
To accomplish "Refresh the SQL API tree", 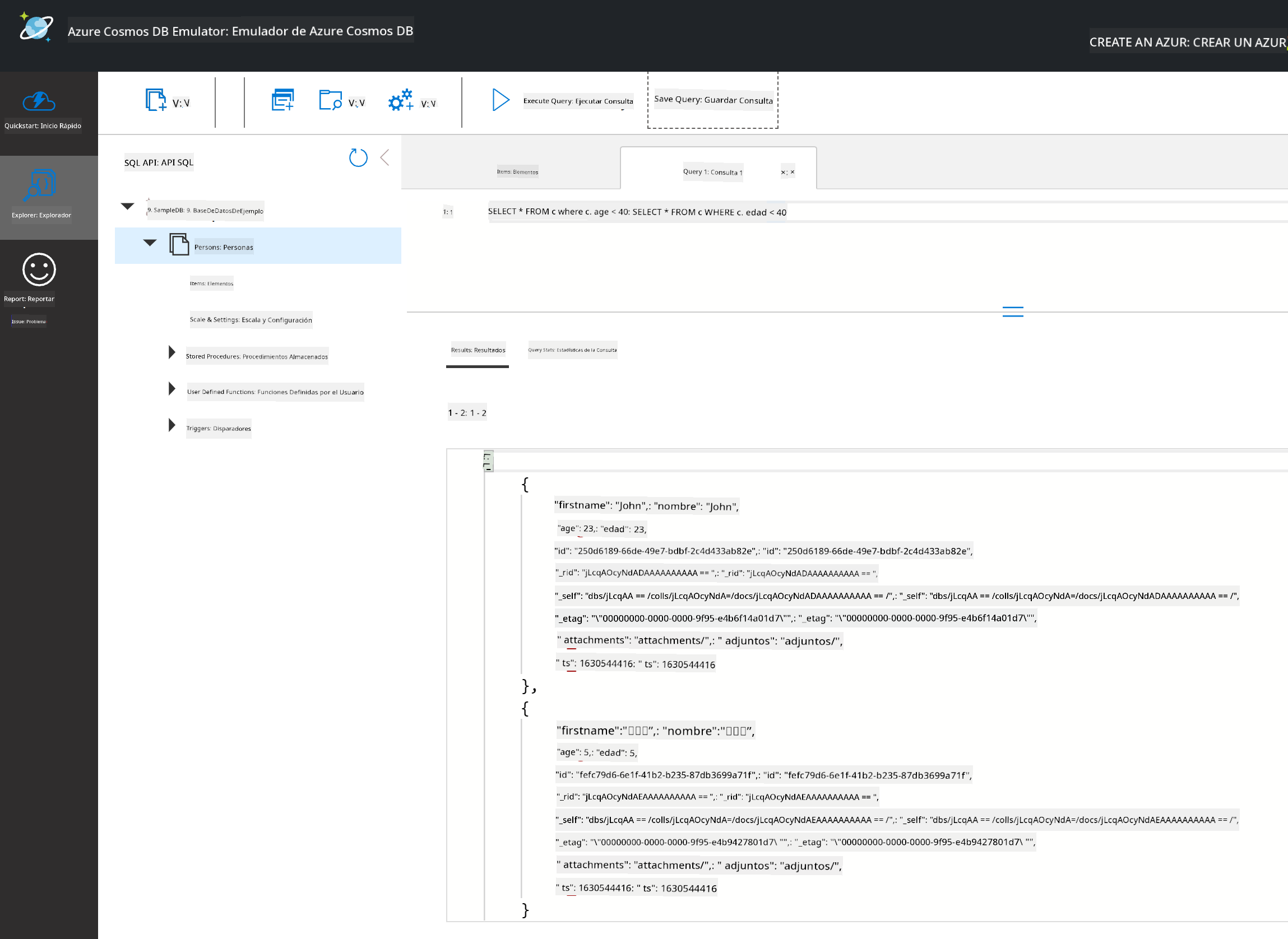I will (358, 157).
